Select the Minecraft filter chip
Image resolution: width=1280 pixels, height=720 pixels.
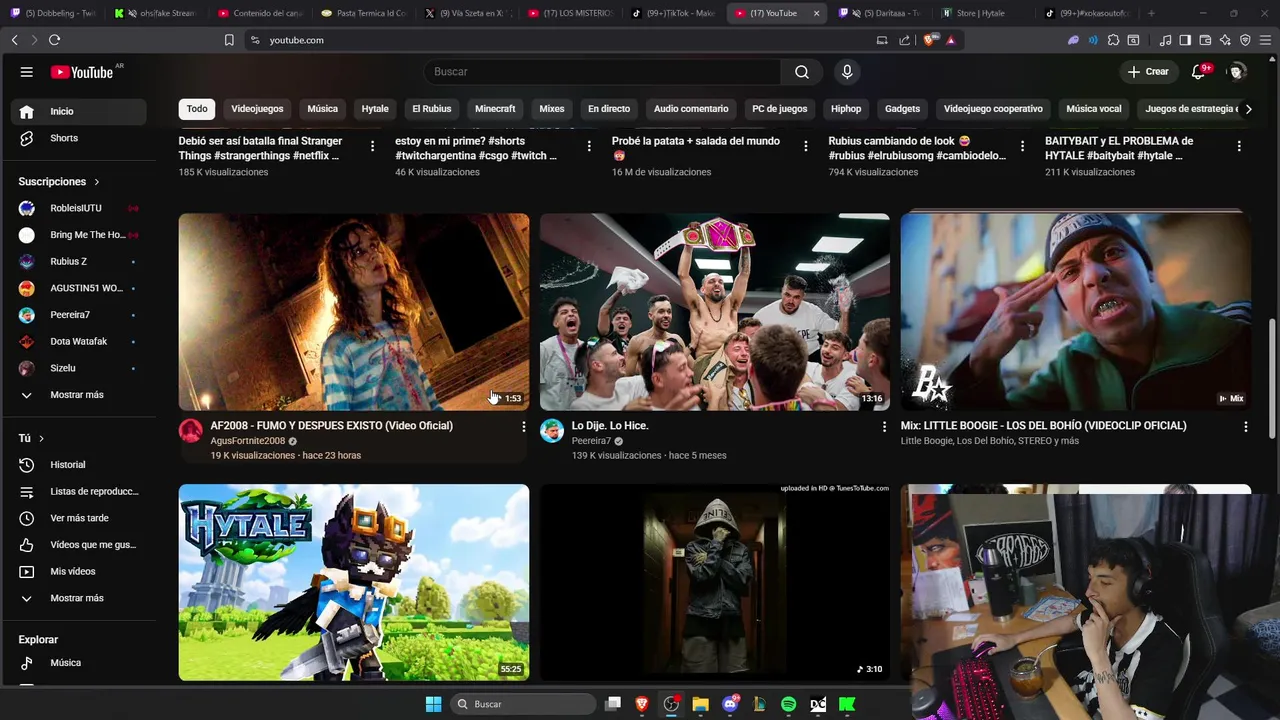click(495, 109)
